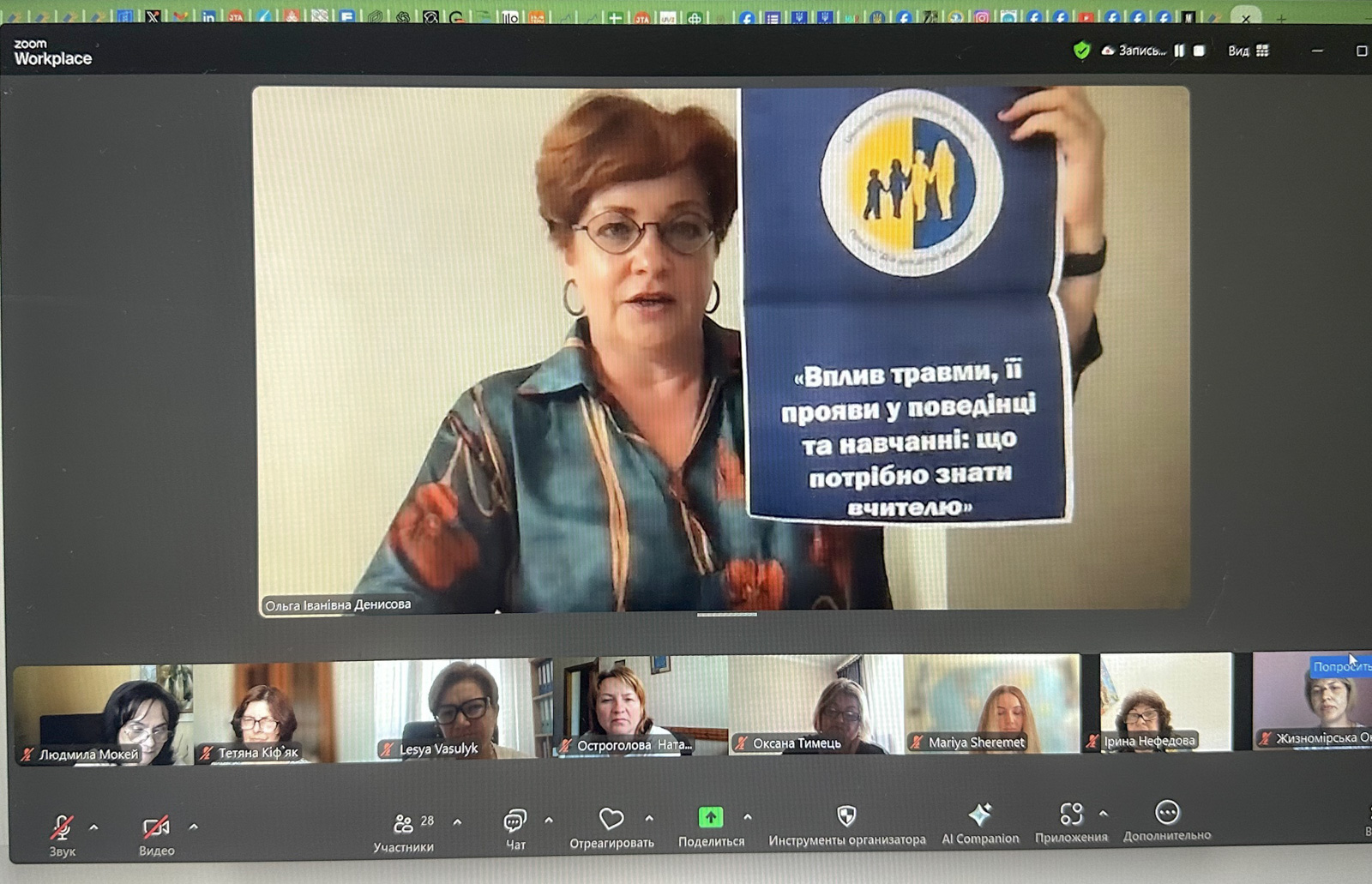Pause the cloud recording
The image size is (1372, 884).
click(x=1179, y=51)
